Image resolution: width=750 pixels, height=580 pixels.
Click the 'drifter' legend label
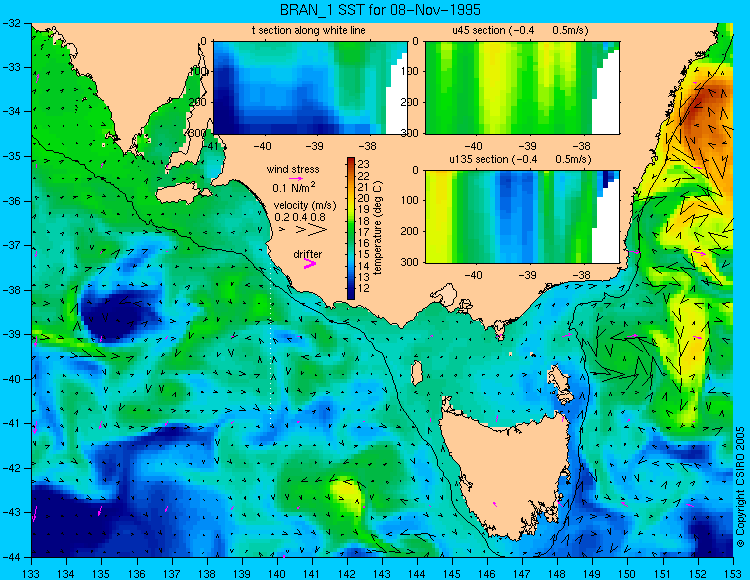click(x=308, y=254)
